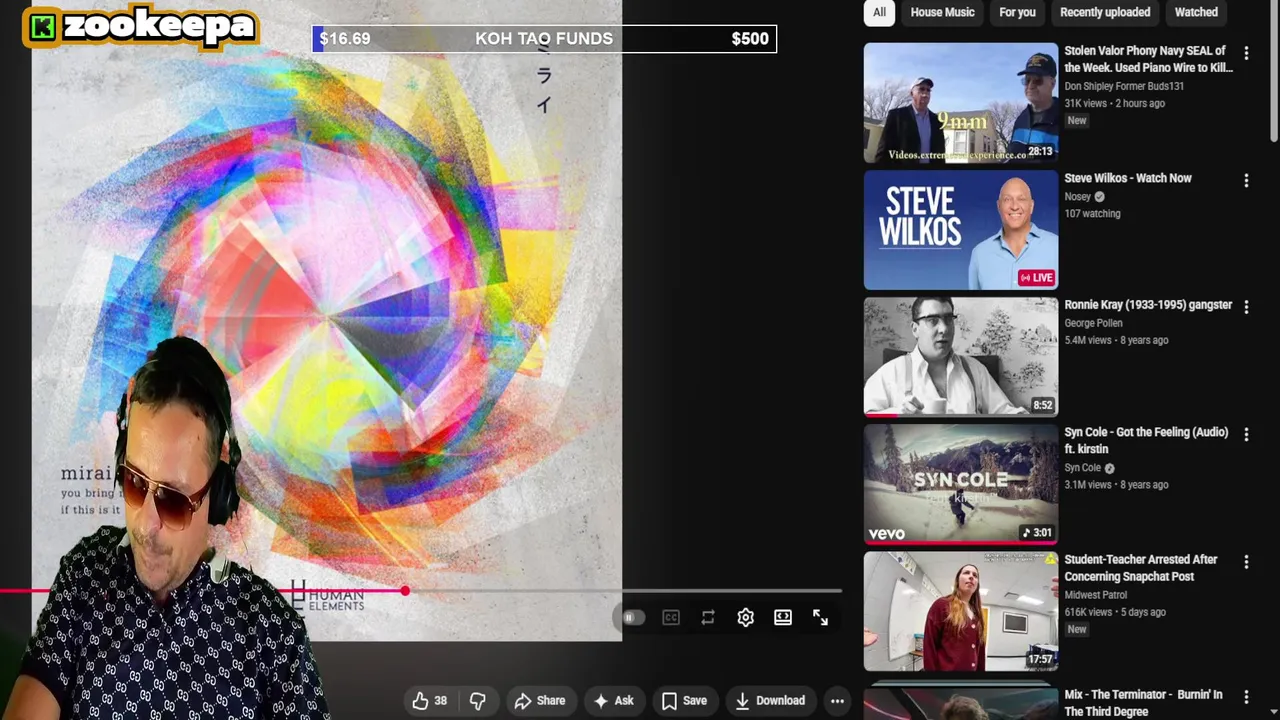Open options menu for Student-Teacher Arrested video
This screenshot has height=720, width=1280.
click(x=1246, y=563)
